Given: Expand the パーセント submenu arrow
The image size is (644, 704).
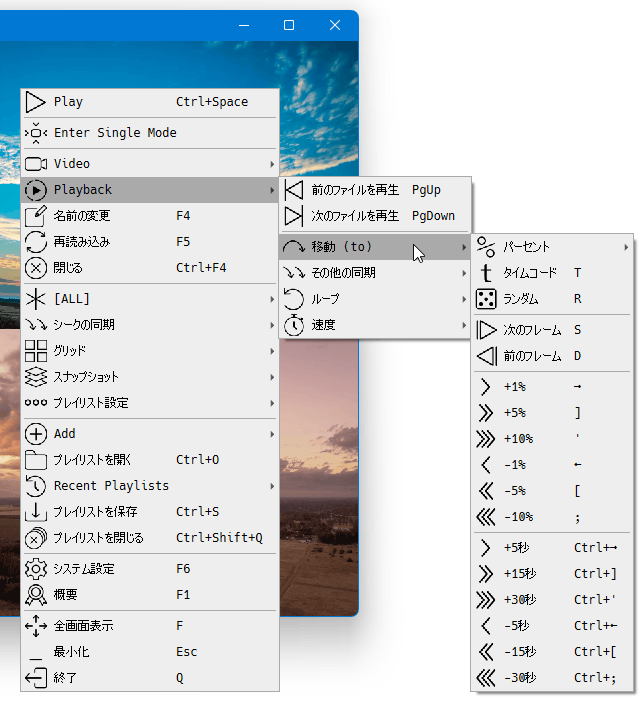Looking at the screenshot, I should pos(626,247).
